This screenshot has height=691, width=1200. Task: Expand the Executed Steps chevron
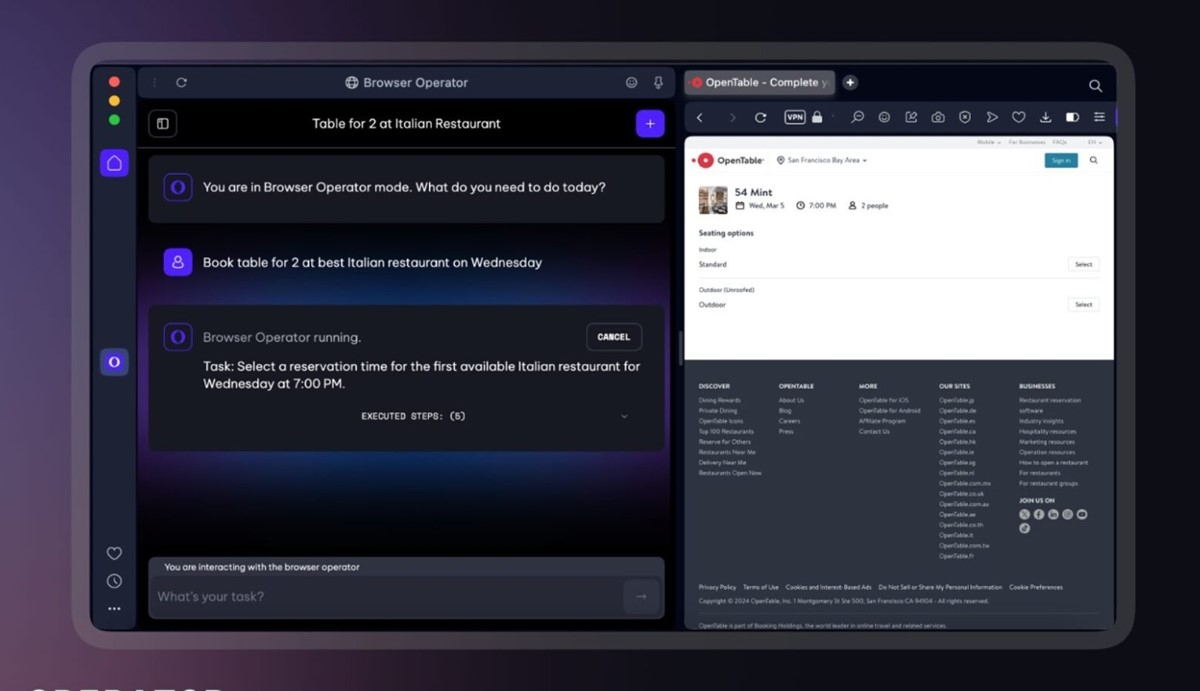click(x=624, y=416)
